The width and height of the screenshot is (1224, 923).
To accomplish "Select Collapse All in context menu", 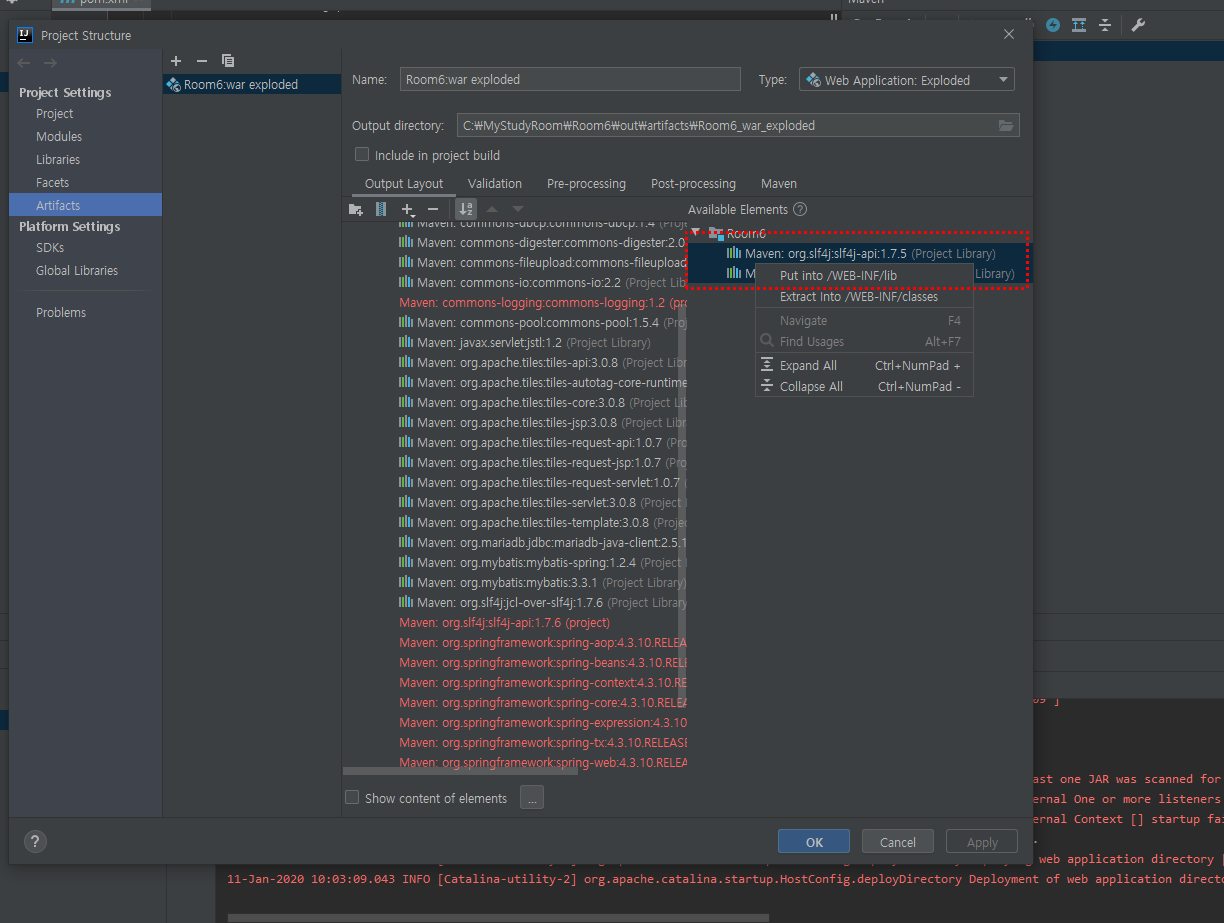I will pos(864,387).
